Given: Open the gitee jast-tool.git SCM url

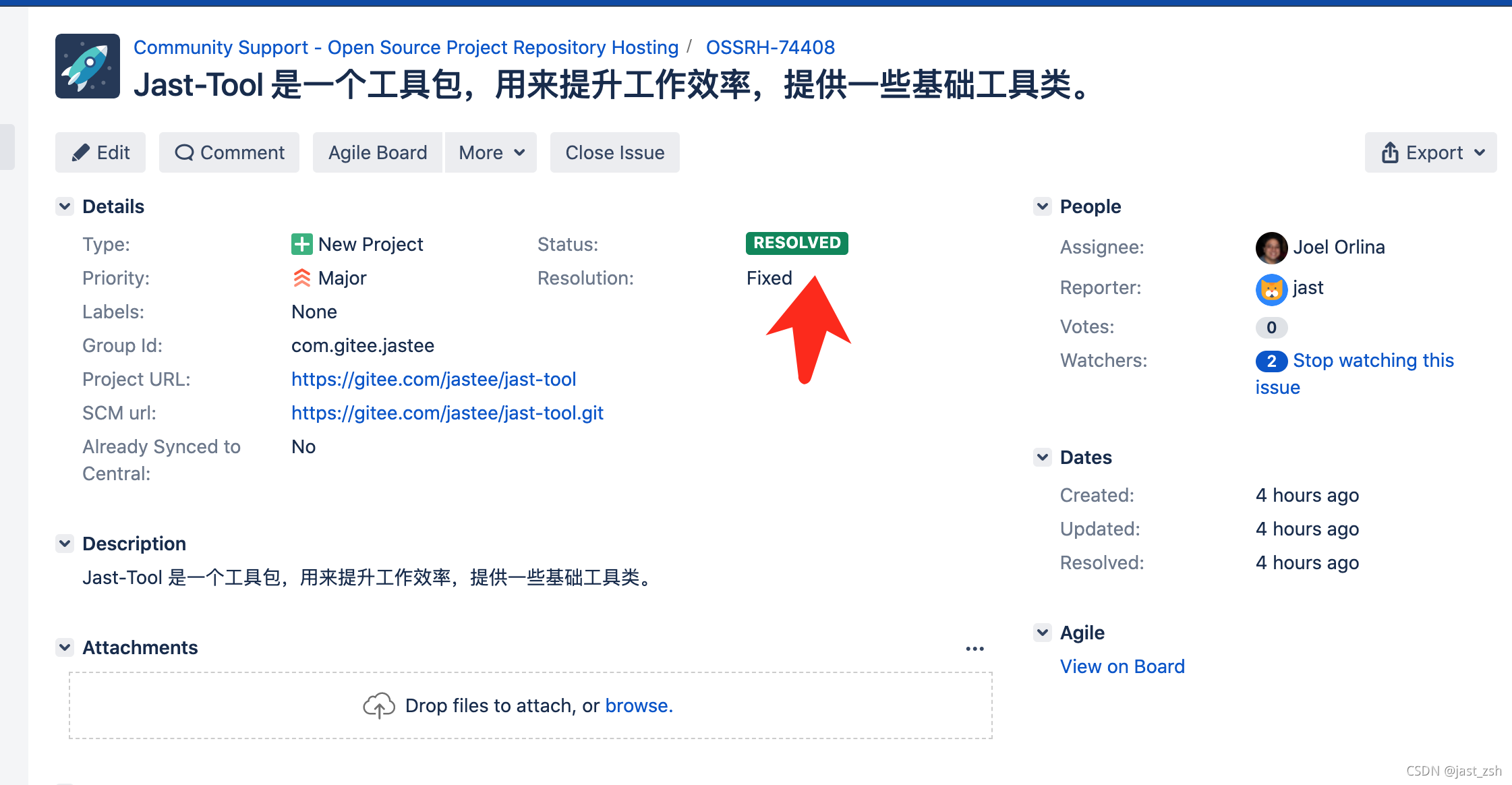Looking at the screenshot, I should pos(447,413).
